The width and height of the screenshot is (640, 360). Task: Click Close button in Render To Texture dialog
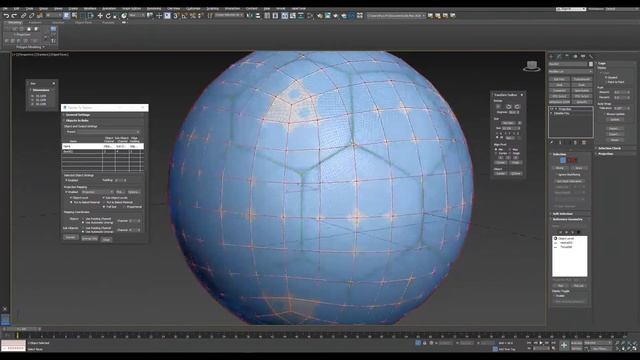107,240
